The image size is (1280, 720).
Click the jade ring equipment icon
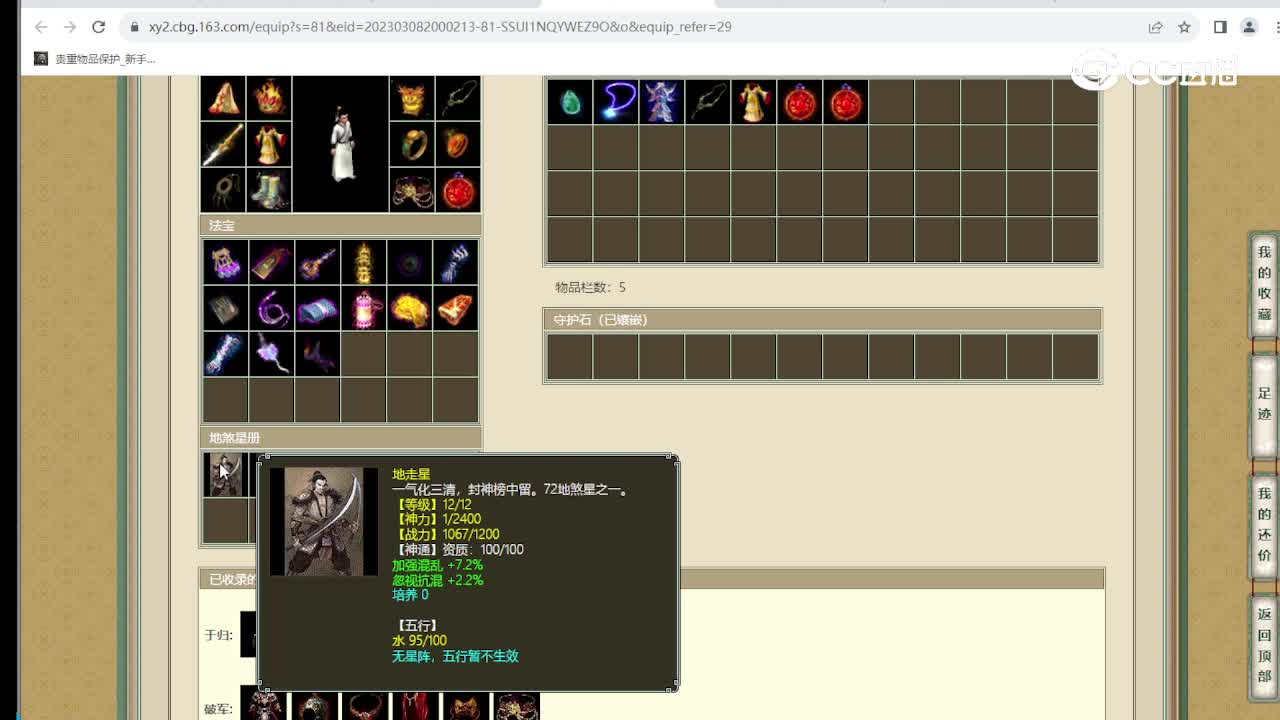coord(411,144)
